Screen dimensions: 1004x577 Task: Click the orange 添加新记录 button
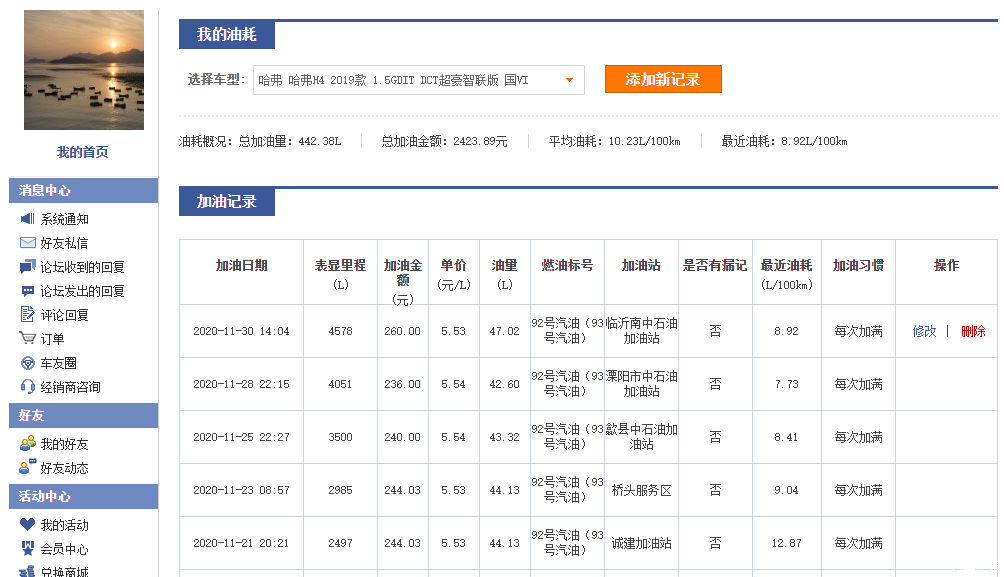pyautogui.click(x=662, y=80)
